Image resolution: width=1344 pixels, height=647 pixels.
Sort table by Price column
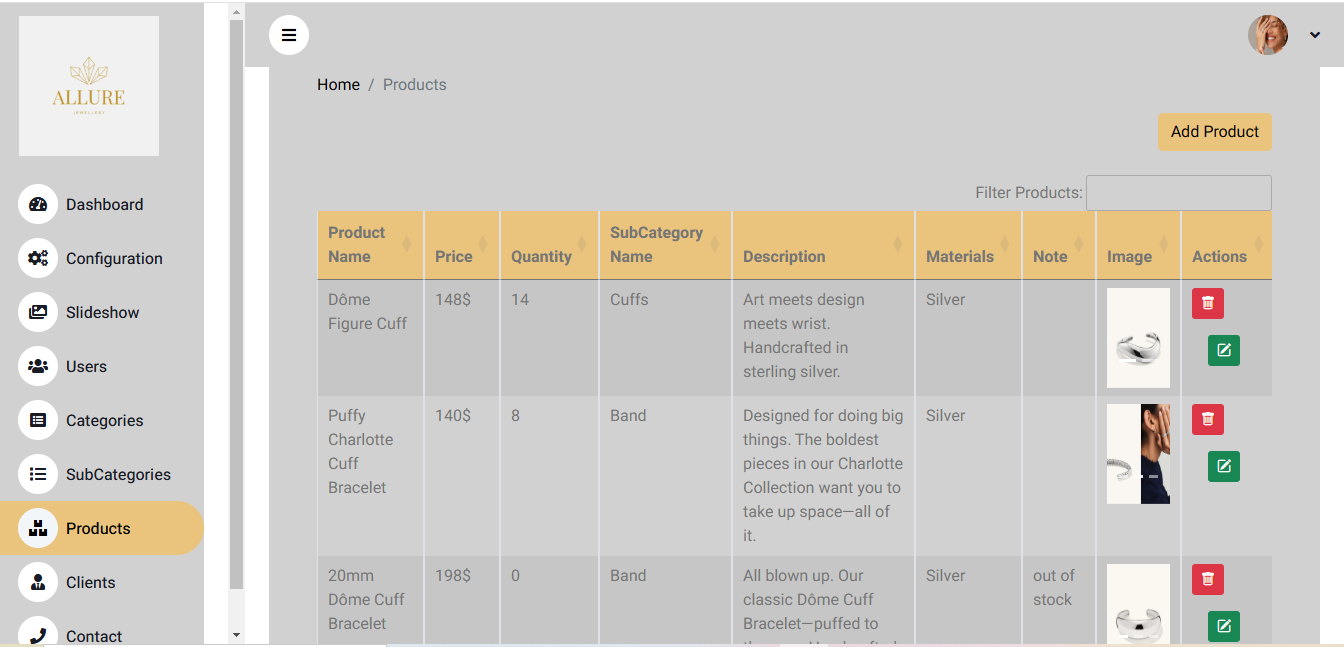pyautogui.click(x=461, y=245)
